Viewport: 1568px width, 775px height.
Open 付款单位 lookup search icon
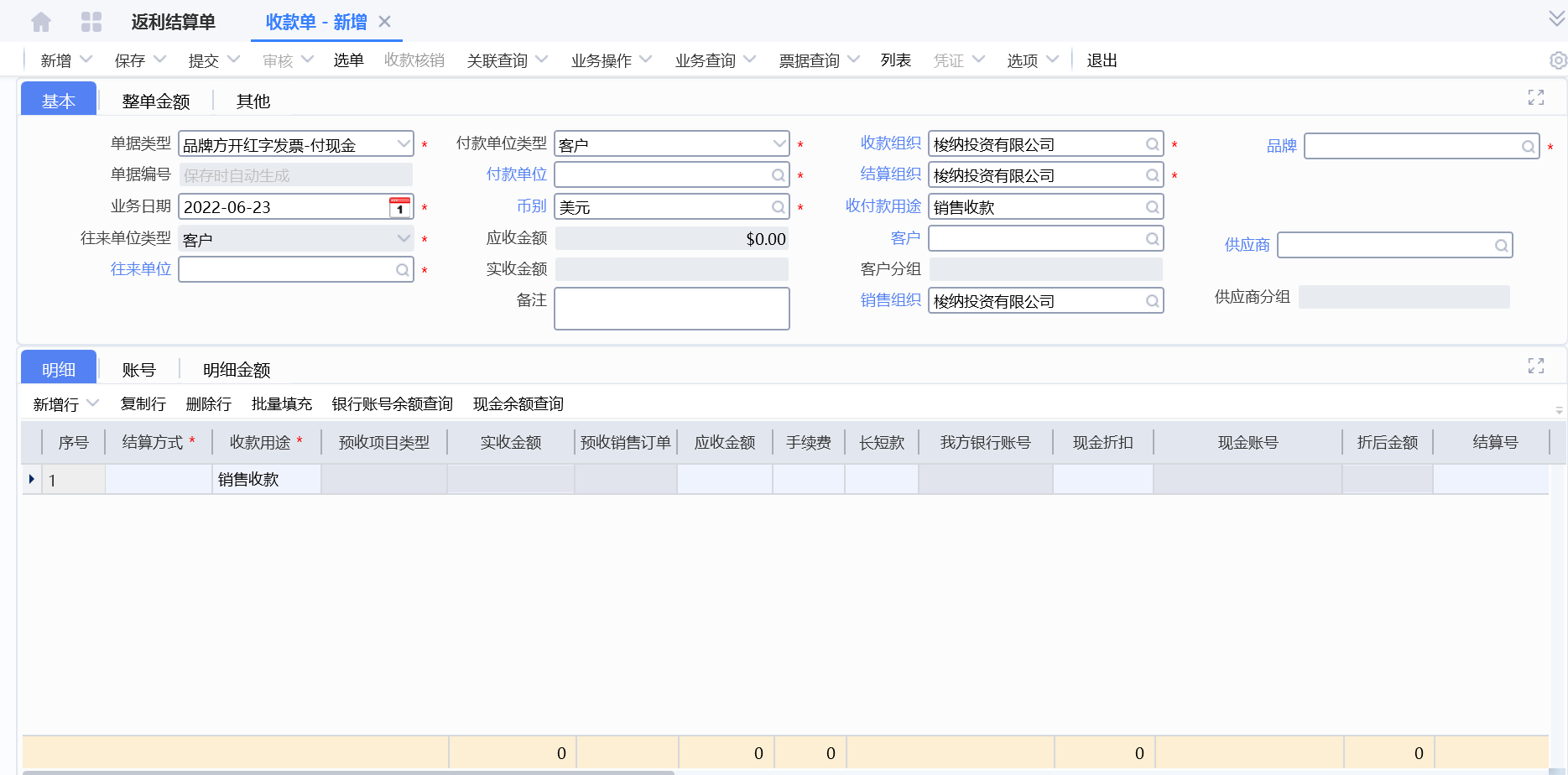pyautogui.click(x=779, y=175)
